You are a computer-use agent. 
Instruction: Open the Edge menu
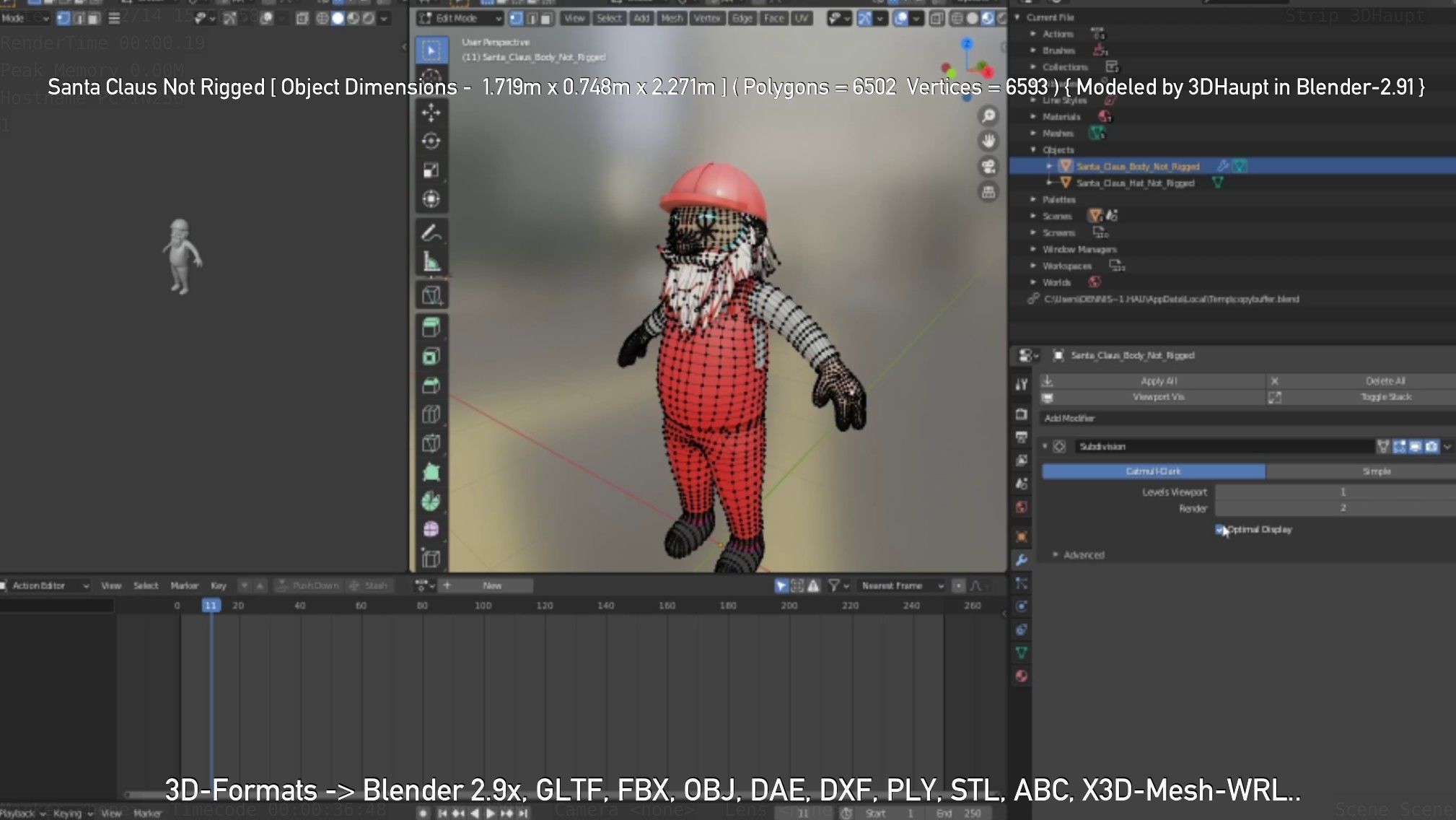[x=742, y=18]
